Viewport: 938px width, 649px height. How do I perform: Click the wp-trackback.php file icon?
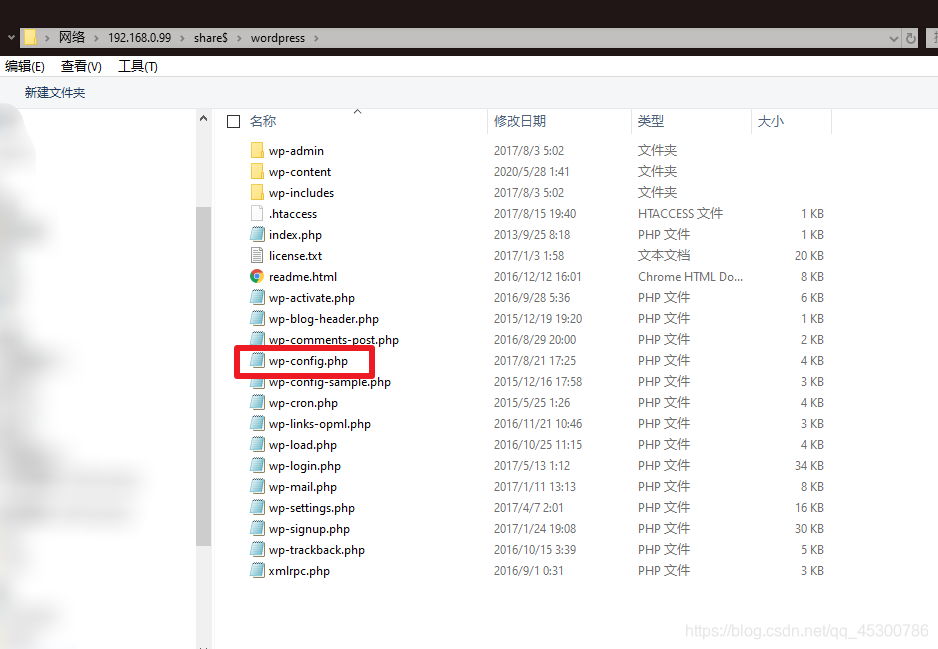point(257,549)
